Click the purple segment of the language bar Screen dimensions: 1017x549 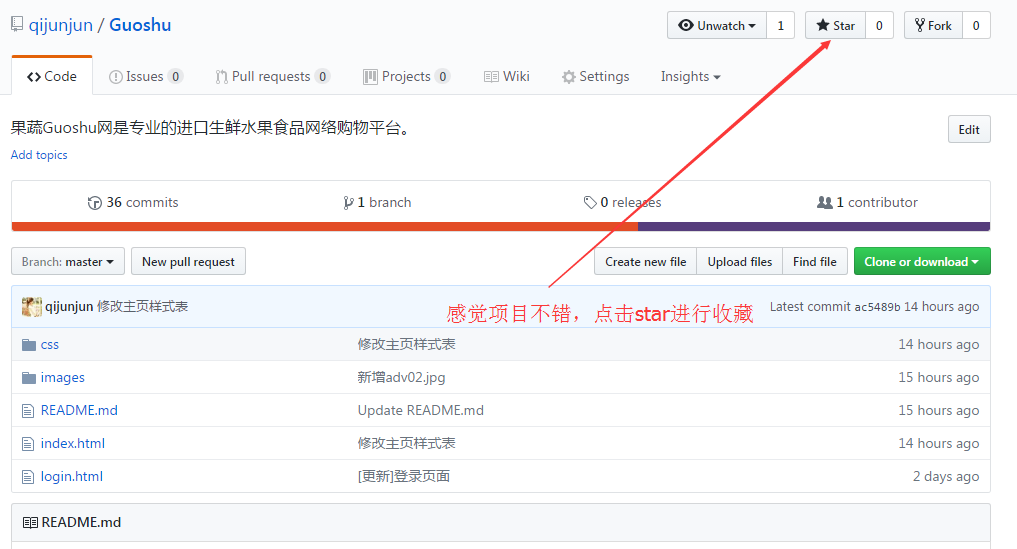pyautogui.click(x=814, y=226)
